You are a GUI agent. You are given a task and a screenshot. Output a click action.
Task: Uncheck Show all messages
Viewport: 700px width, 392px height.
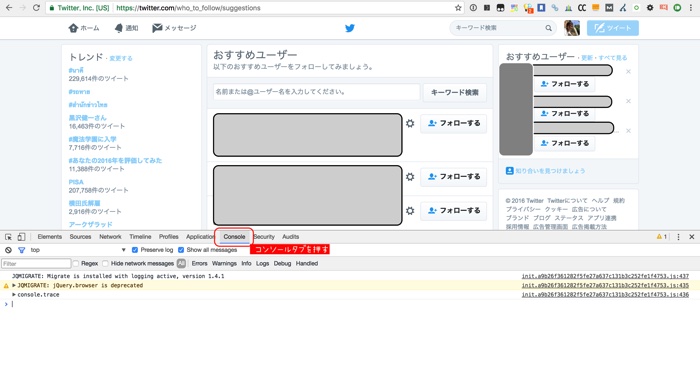pyautogui.click(x=181, y=250)
